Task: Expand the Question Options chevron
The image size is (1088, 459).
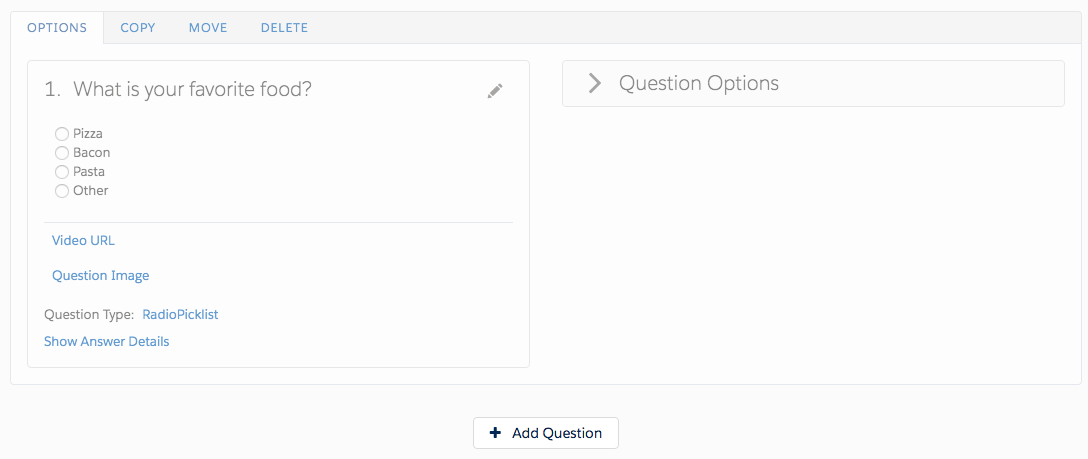Action: [x=594, y=83]
